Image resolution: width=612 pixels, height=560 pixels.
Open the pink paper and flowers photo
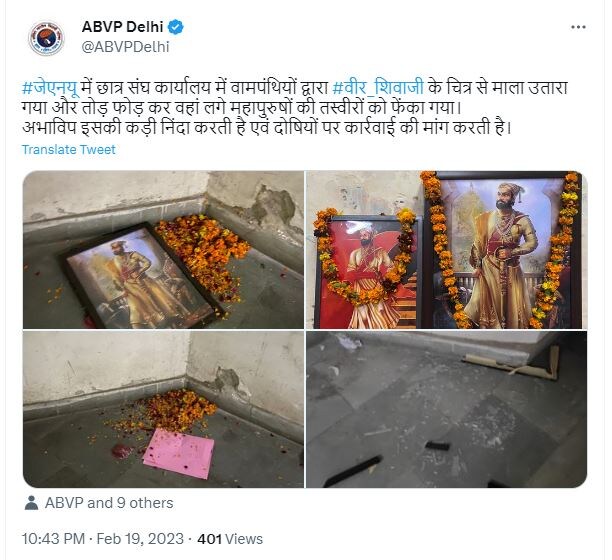click(163, 409)
